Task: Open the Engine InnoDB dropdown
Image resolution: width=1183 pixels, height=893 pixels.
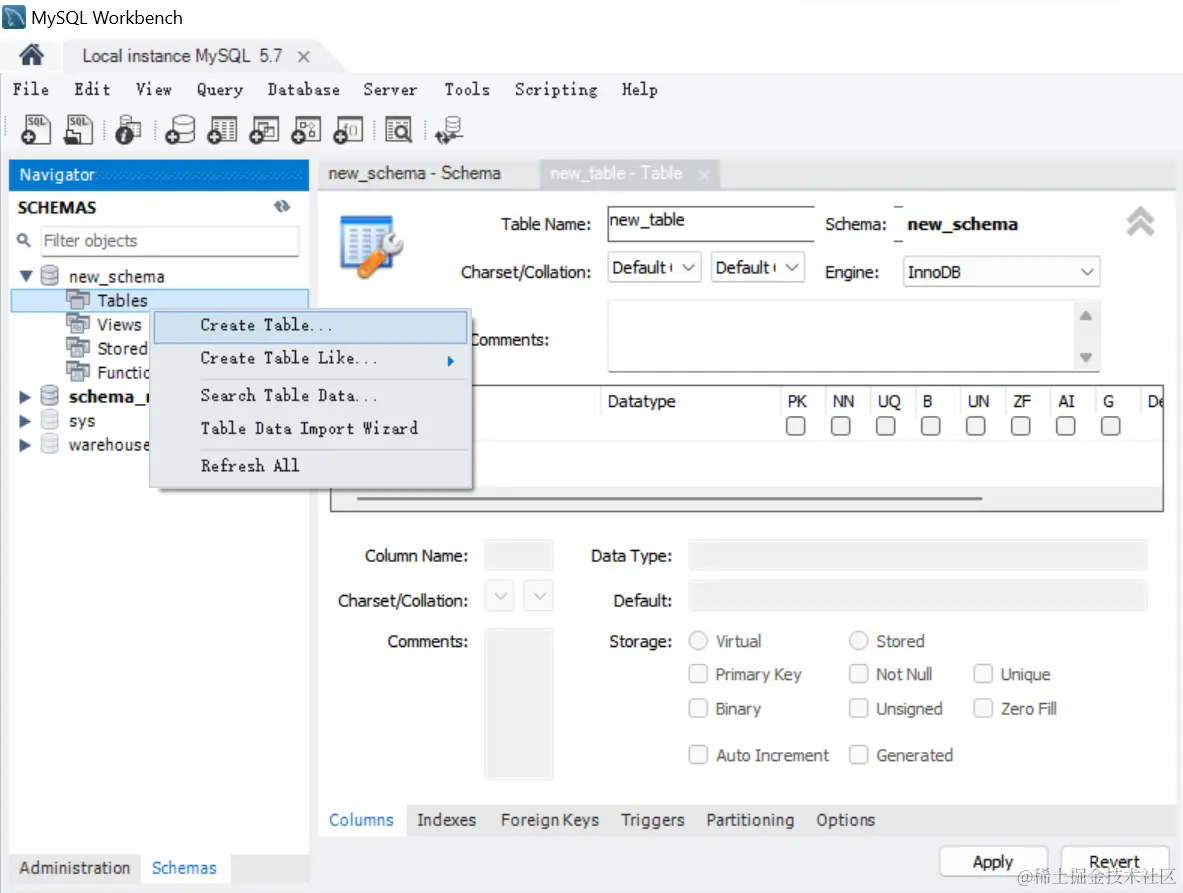Action: point(1001,272)
